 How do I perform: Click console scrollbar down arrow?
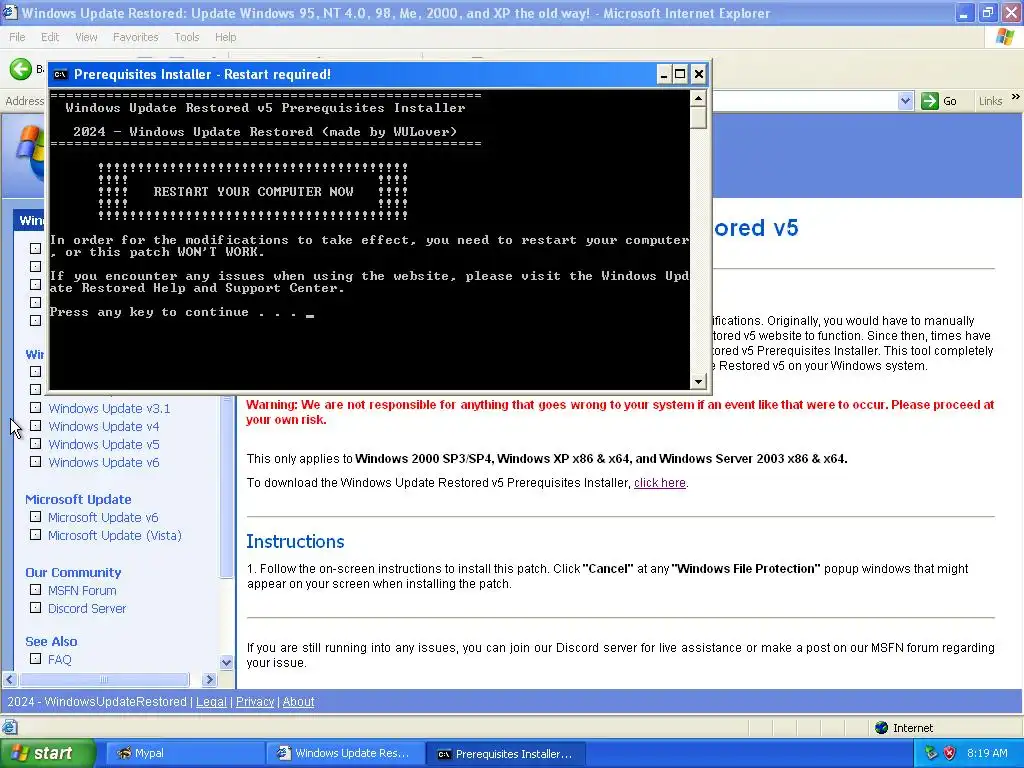(x=698, y=381)
